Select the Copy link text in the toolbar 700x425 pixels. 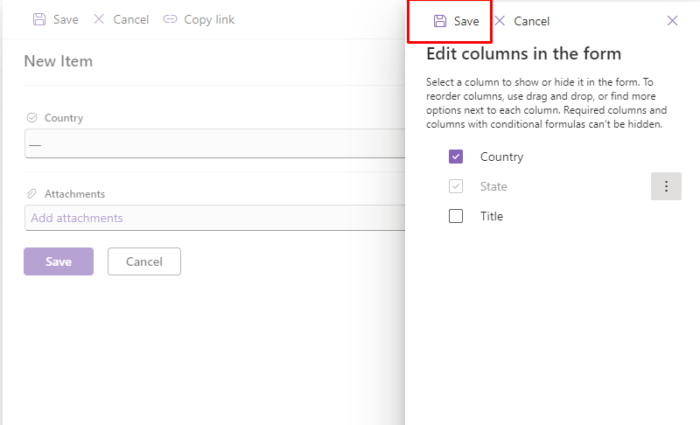point(209,20)
